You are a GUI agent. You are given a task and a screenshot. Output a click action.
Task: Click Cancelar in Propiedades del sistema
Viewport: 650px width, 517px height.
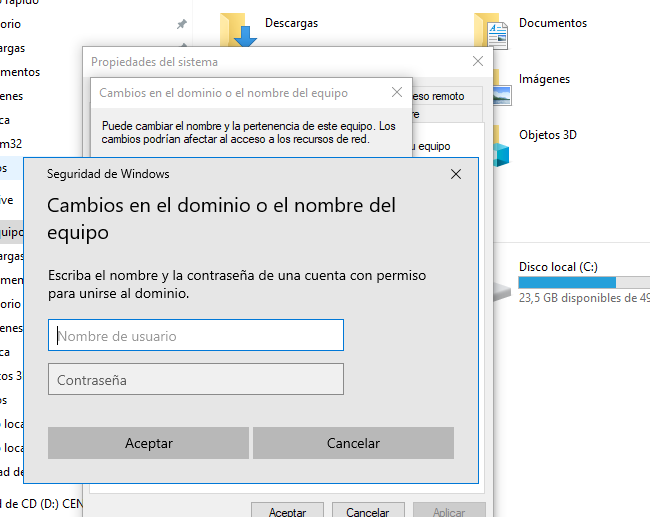coord(368,511)
